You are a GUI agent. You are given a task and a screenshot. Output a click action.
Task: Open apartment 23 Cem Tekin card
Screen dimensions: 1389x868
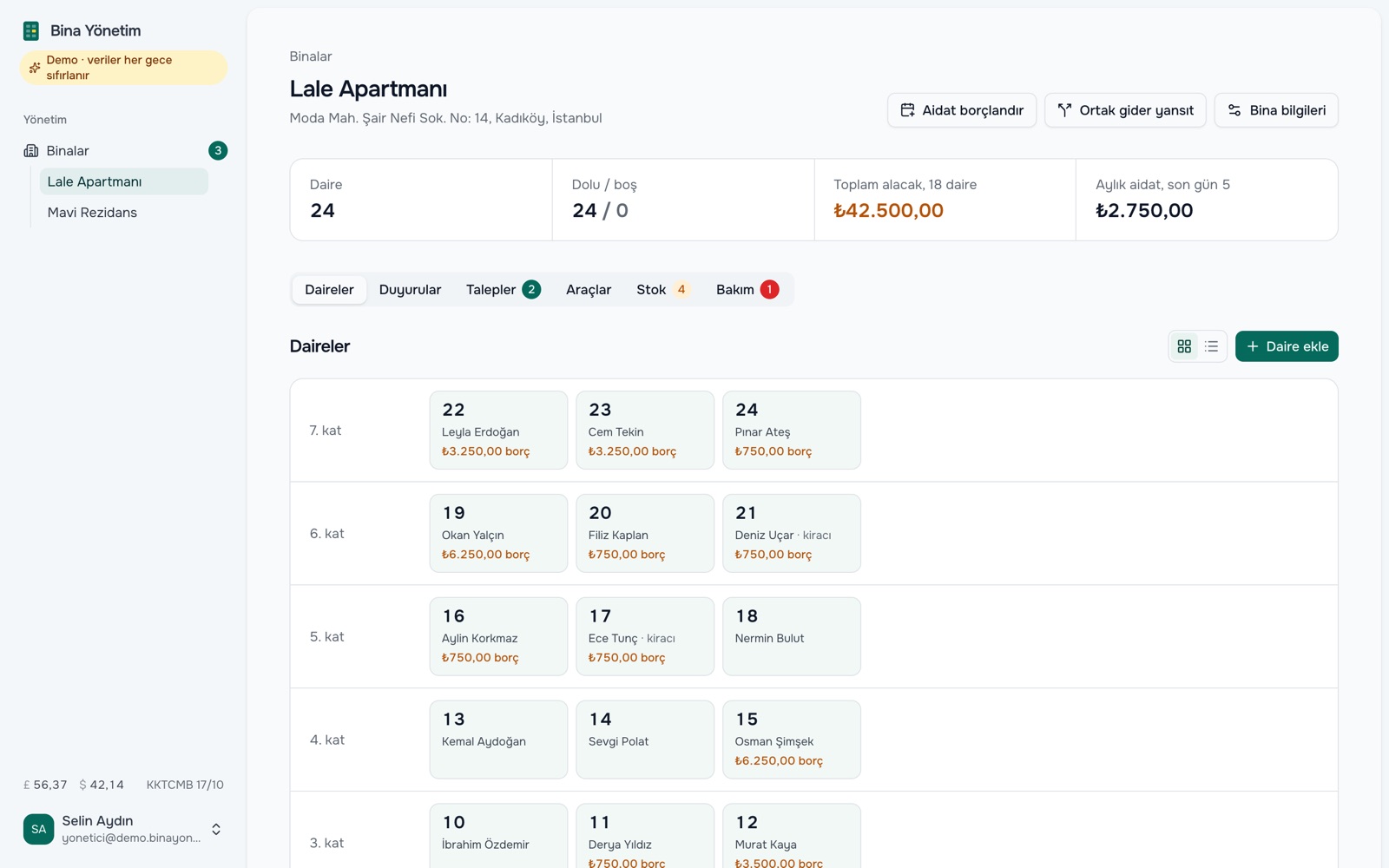coord(645,431)
